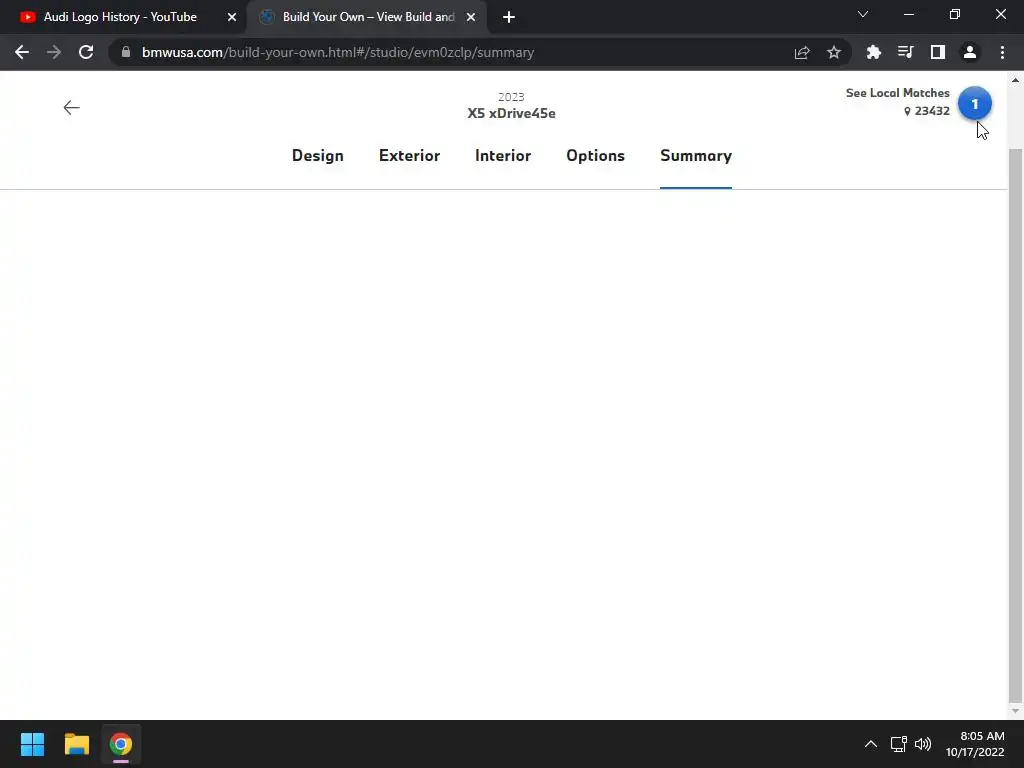
Task: Click the Chrome taskbar icon
Action: [121, 744]
